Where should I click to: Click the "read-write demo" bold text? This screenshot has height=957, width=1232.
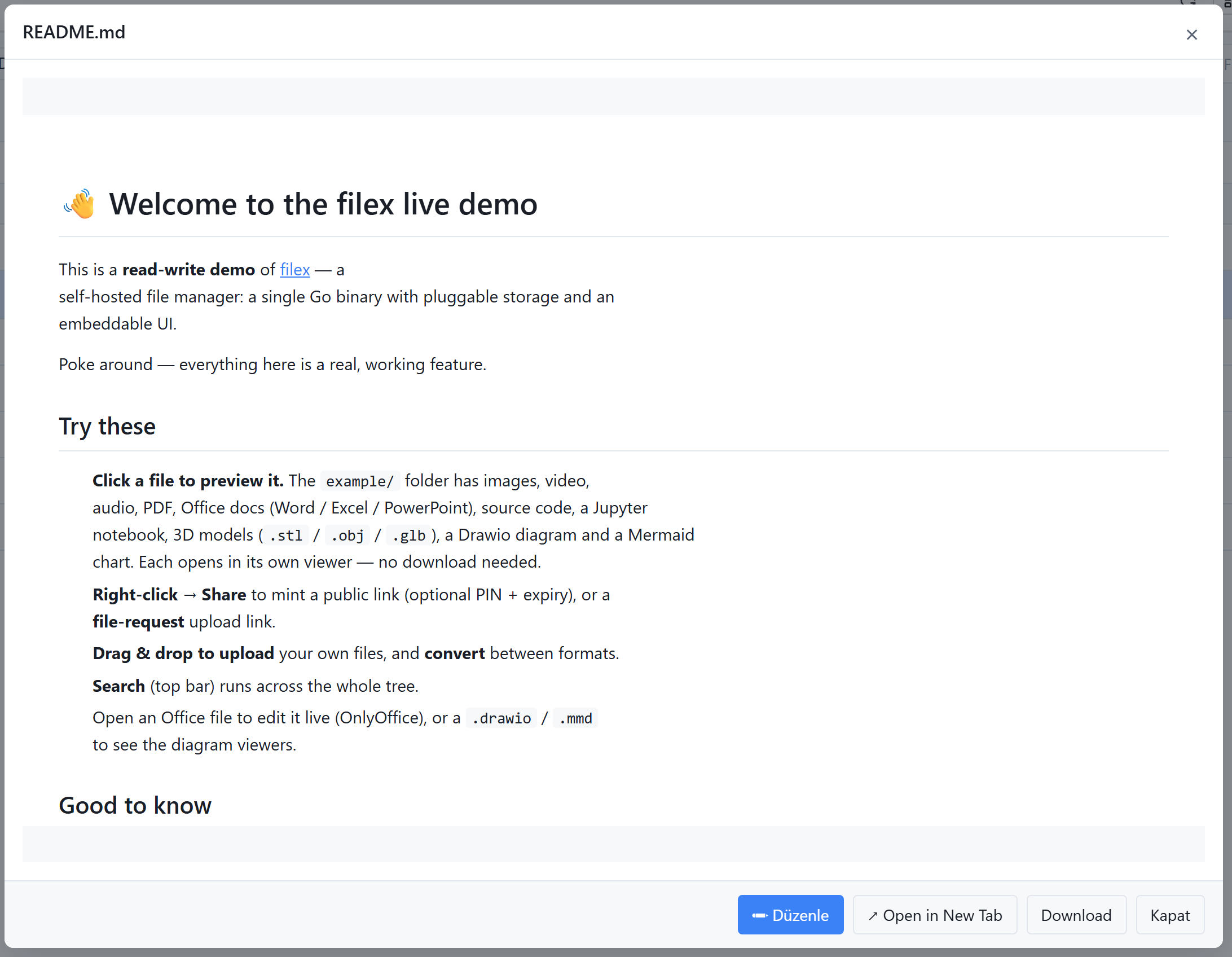(189, 270)
